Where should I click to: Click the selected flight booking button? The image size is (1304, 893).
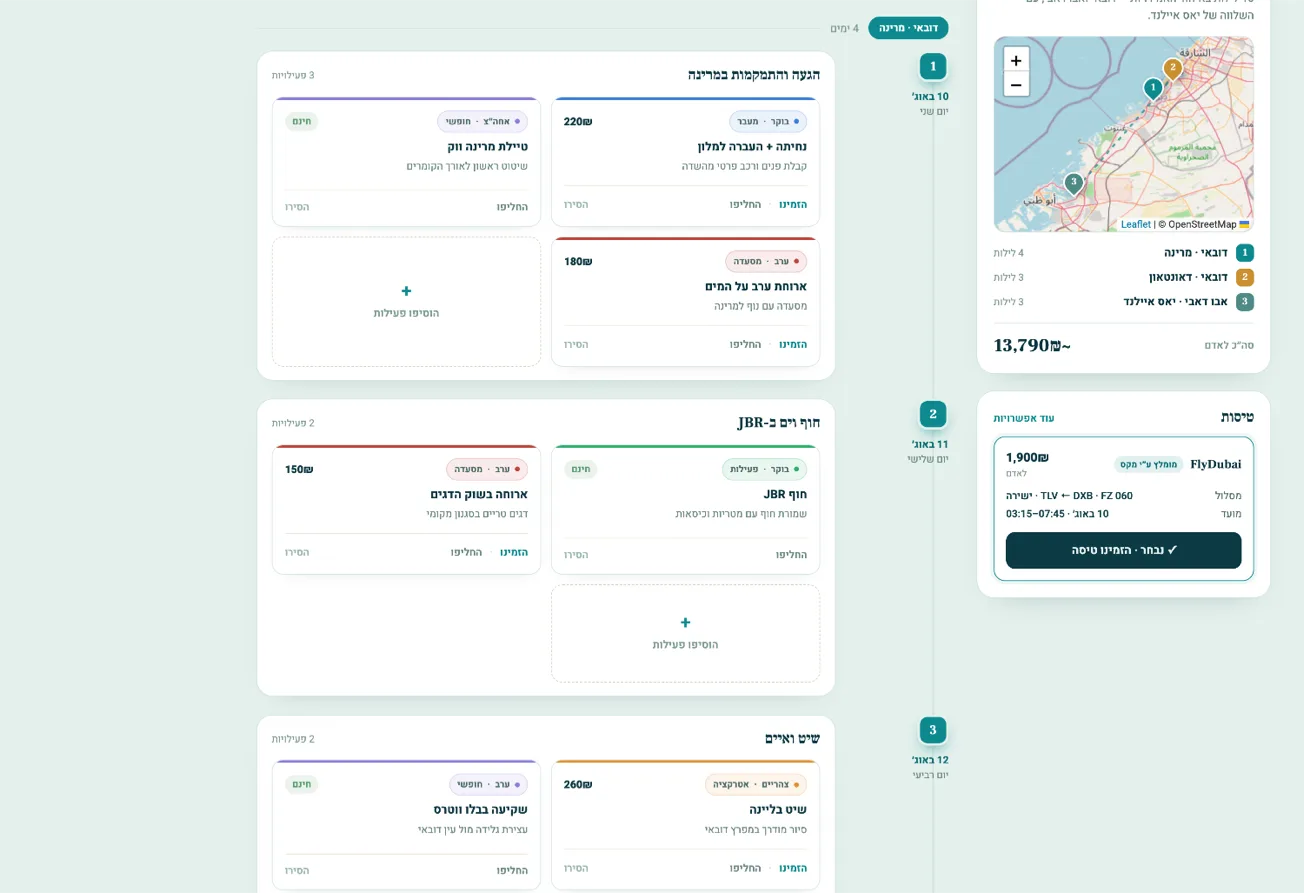(x=1123, y=550)
